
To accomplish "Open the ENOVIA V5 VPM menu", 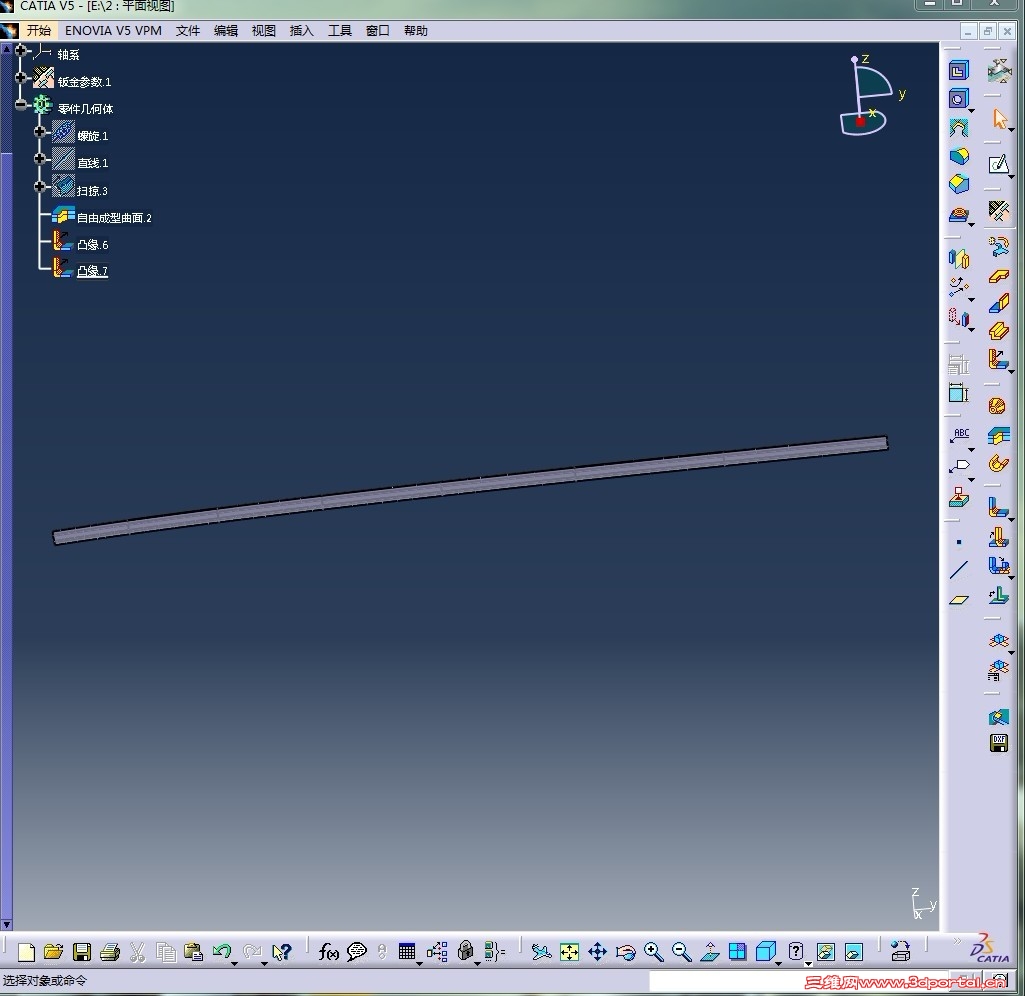I will pyautogui.click(x=113, y=31).
